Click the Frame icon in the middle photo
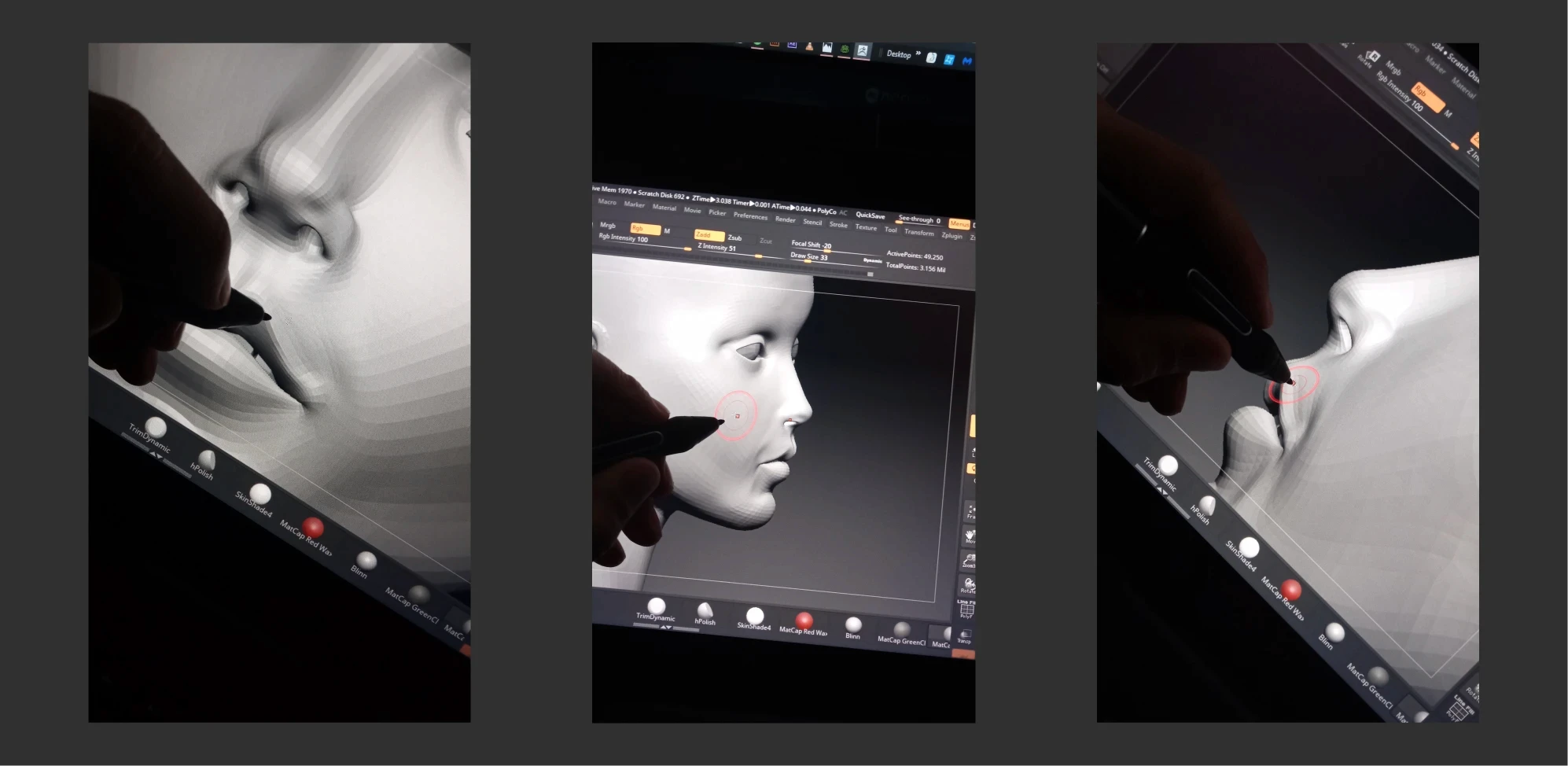This screenshot has height=766, width=1568. (971, 512)
